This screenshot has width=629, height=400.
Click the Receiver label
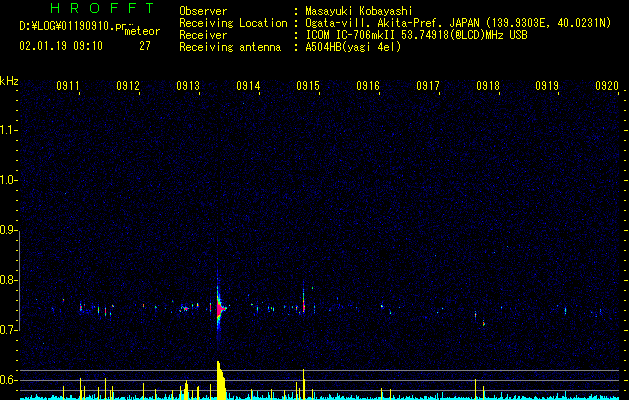pyautogui.click(x=203, y=35)
